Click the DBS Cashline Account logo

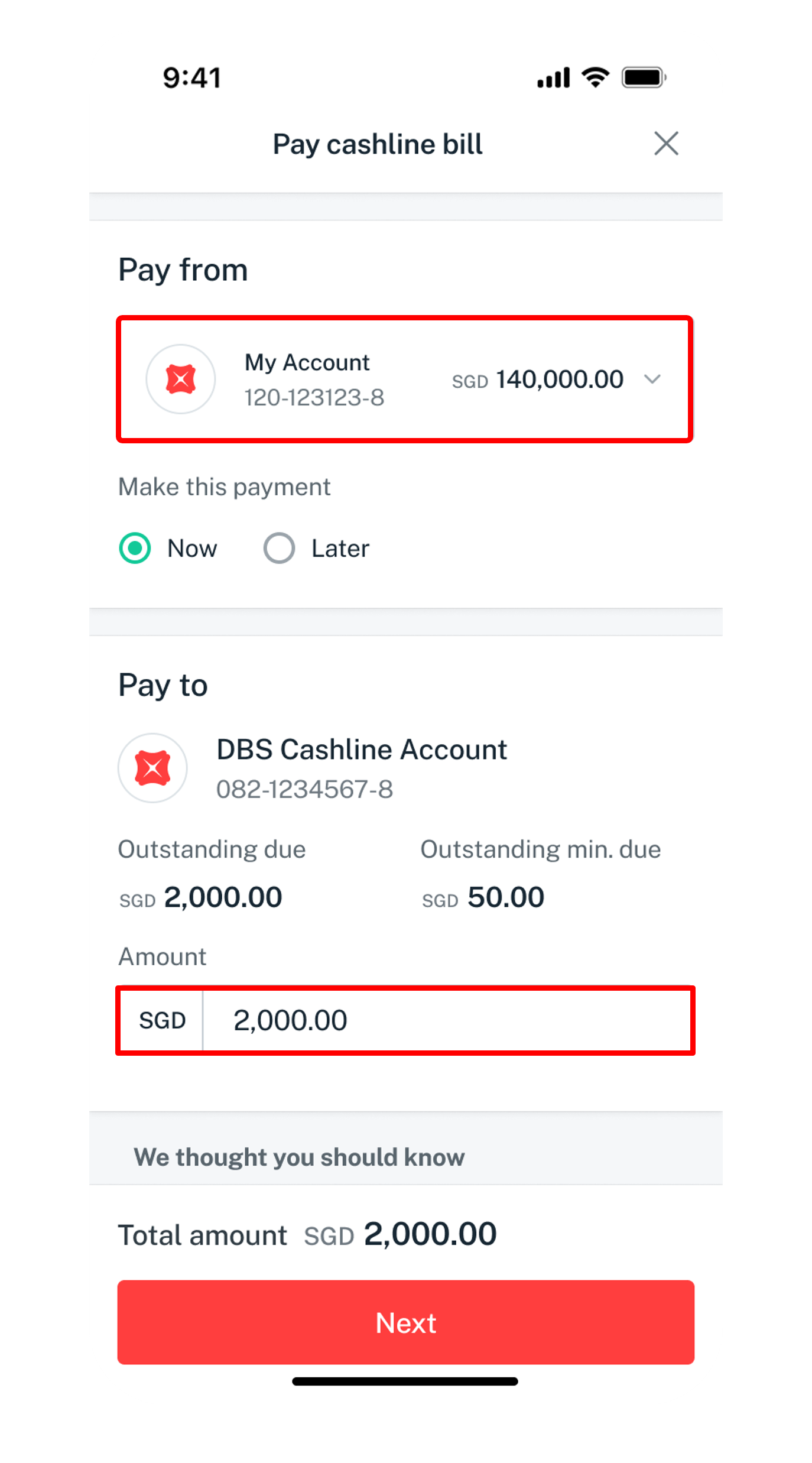(152, 767)
